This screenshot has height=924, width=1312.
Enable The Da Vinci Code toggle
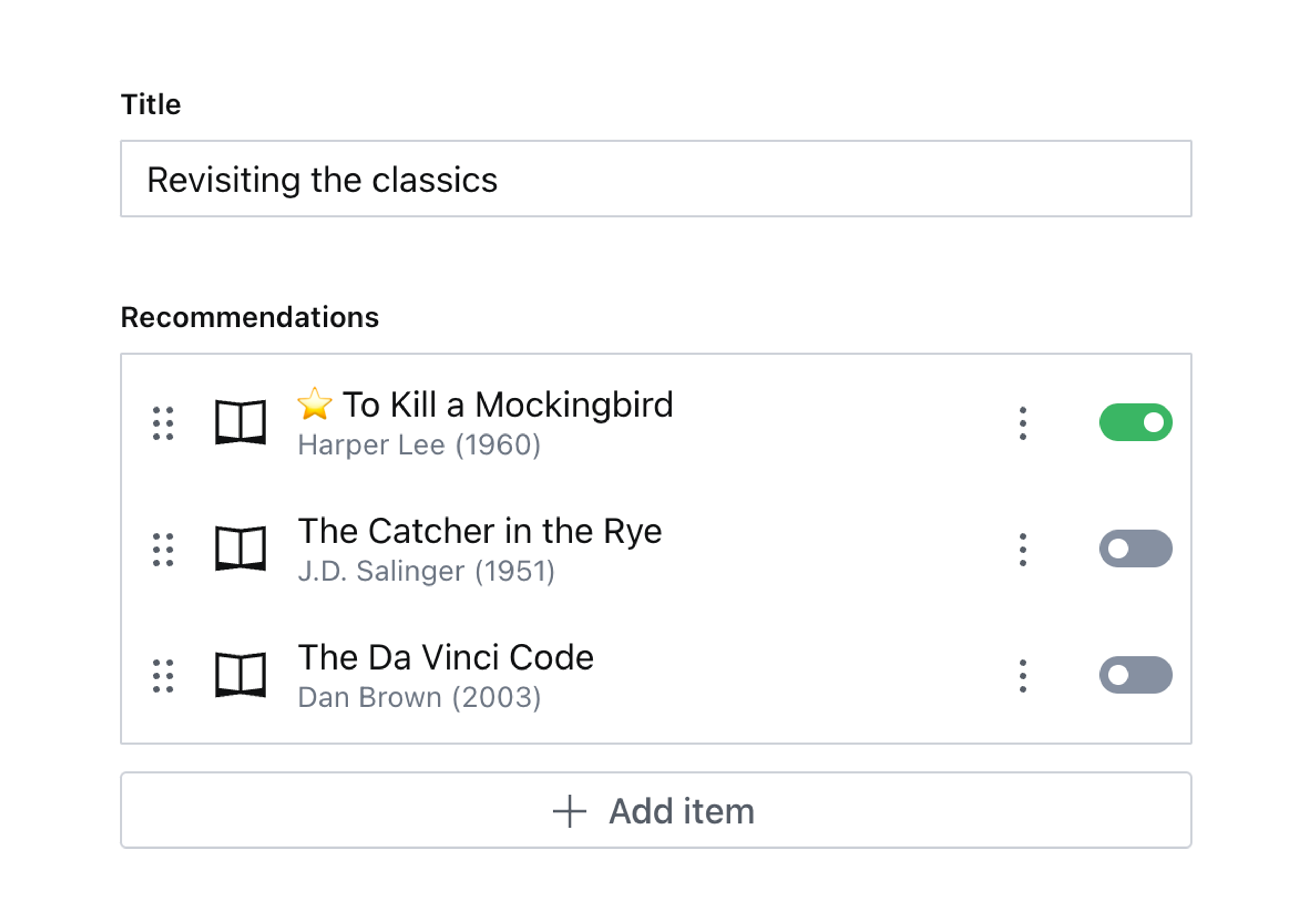(1135, 675)
